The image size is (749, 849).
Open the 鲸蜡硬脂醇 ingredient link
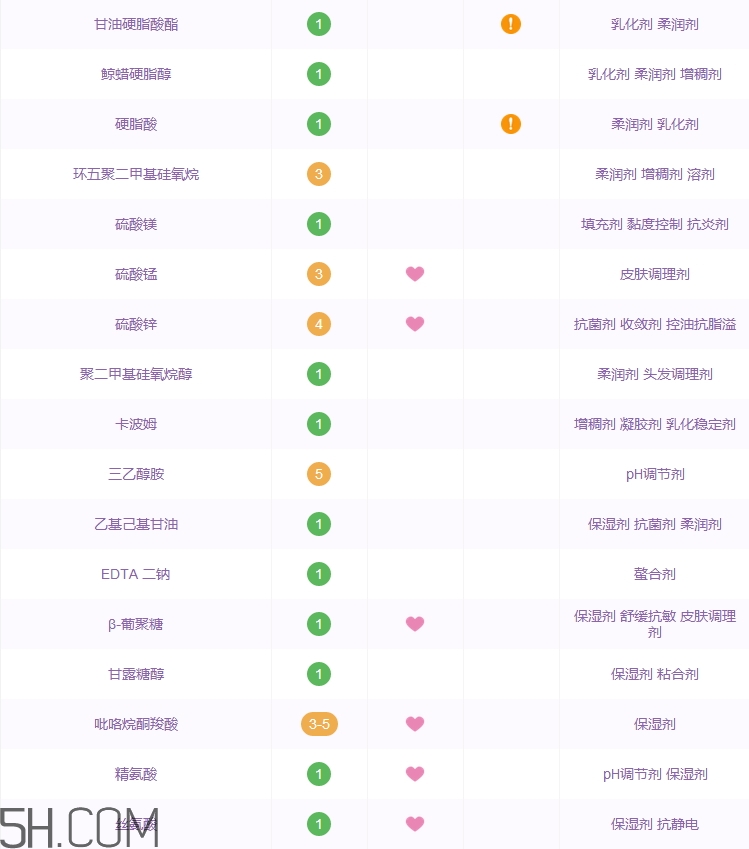(136, 74)
